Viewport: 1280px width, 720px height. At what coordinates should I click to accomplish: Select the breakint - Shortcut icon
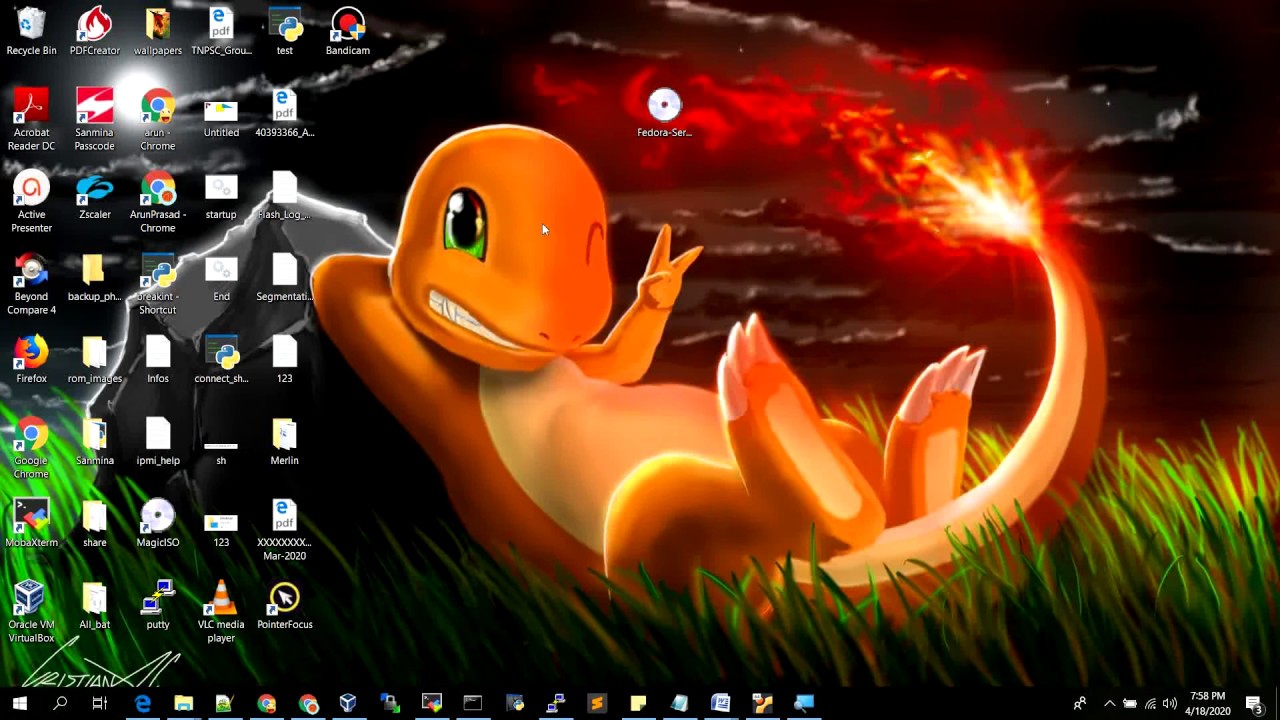(x=158, y=284)
